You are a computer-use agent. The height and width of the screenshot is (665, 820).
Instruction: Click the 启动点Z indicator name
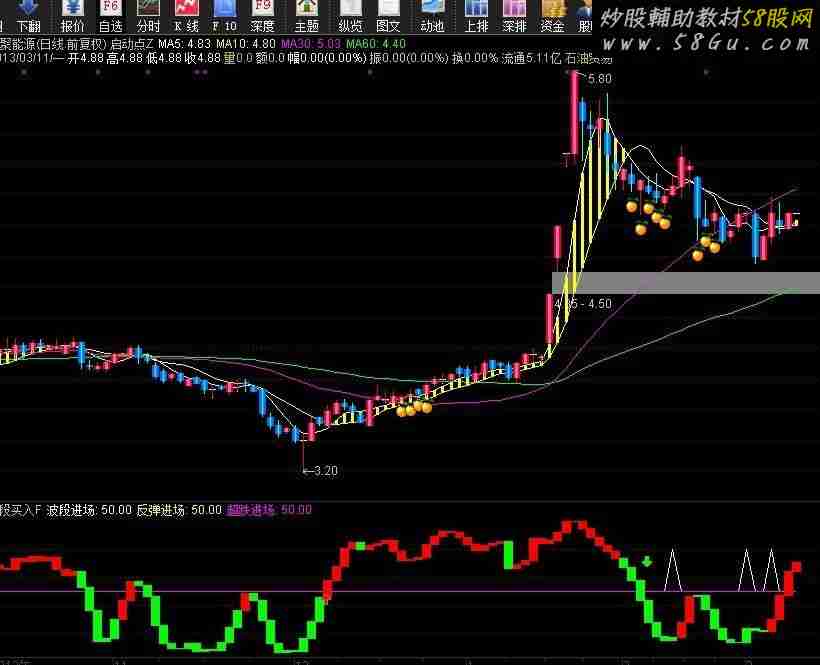click(x=132, y=44)
